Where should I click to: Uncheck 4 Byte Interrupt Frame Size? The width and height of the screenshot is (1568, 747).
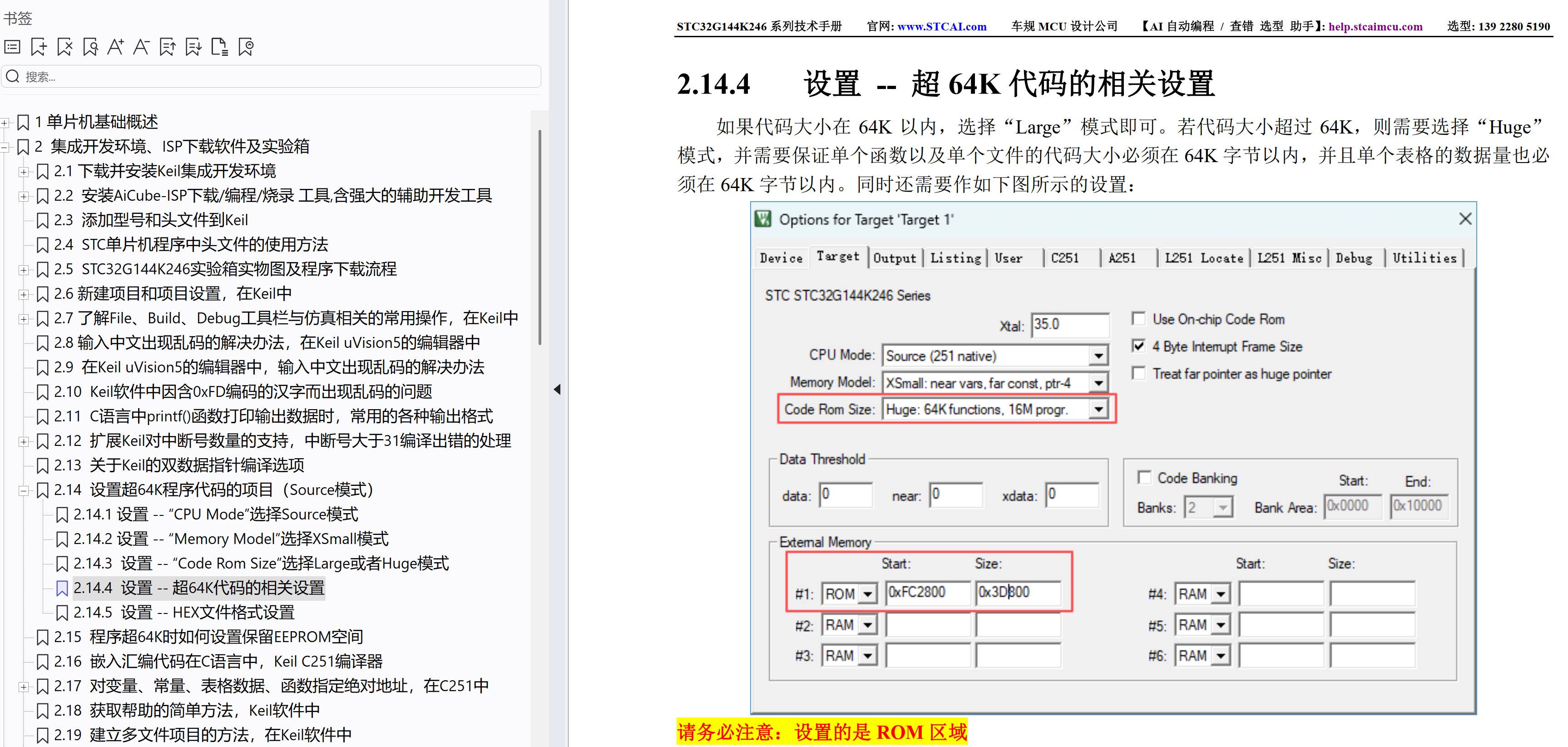[x=1138, y=346]
